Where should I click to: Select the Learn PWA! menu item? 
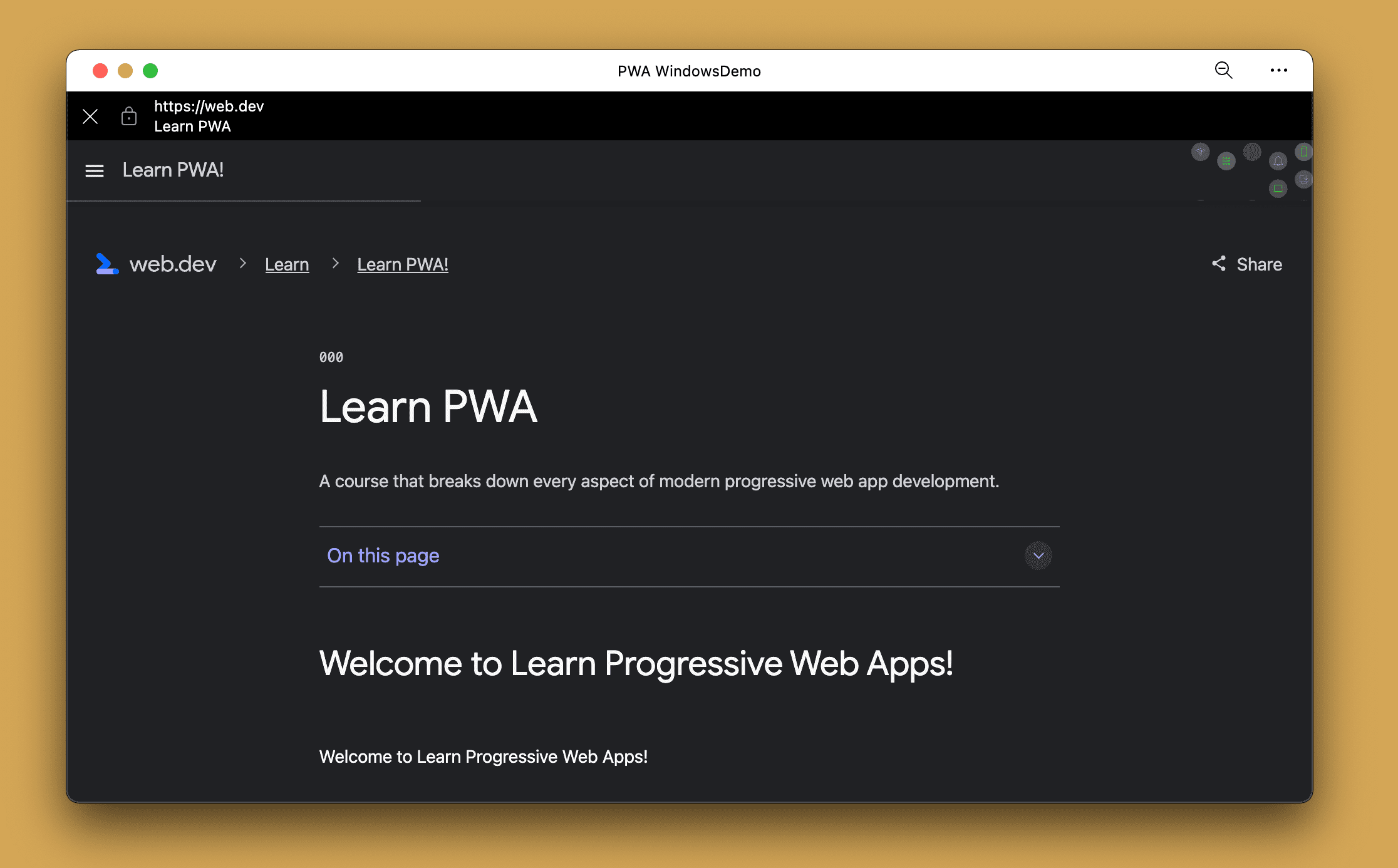pos(173,171)
